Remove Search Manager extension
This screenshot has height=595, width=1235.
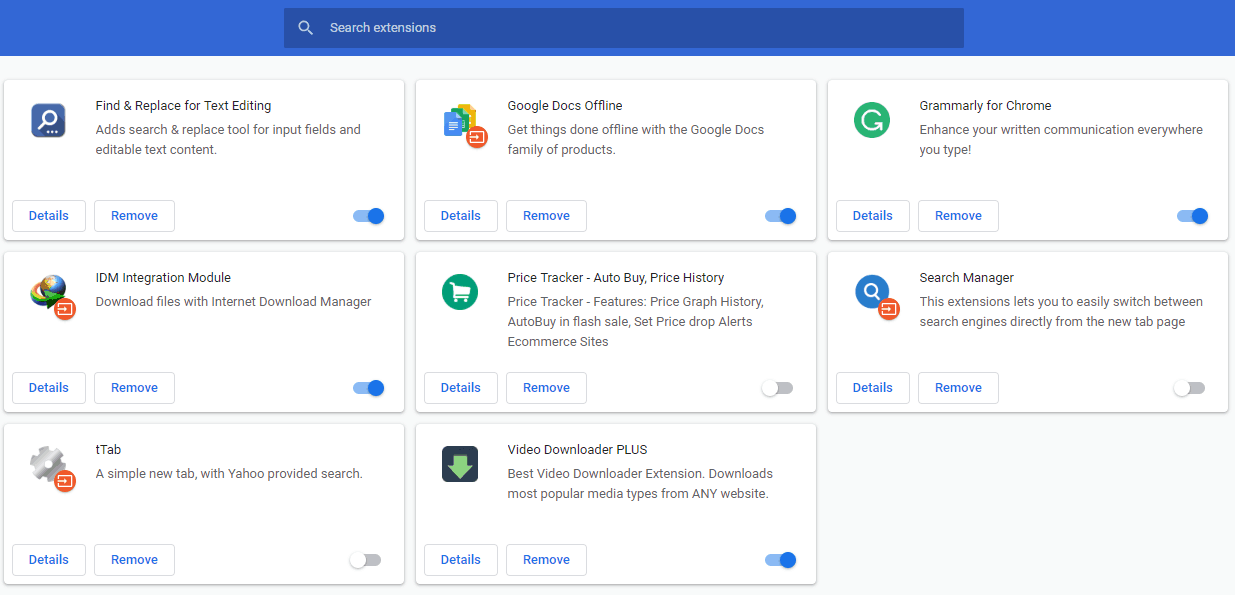(x=958, y=388)
